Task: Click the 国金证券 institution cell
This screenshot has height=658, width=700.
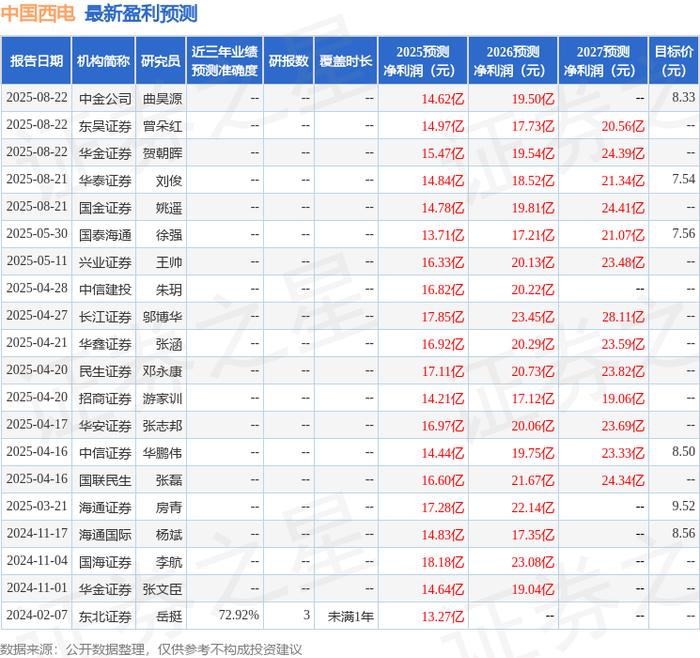Action: pos(105,208)
